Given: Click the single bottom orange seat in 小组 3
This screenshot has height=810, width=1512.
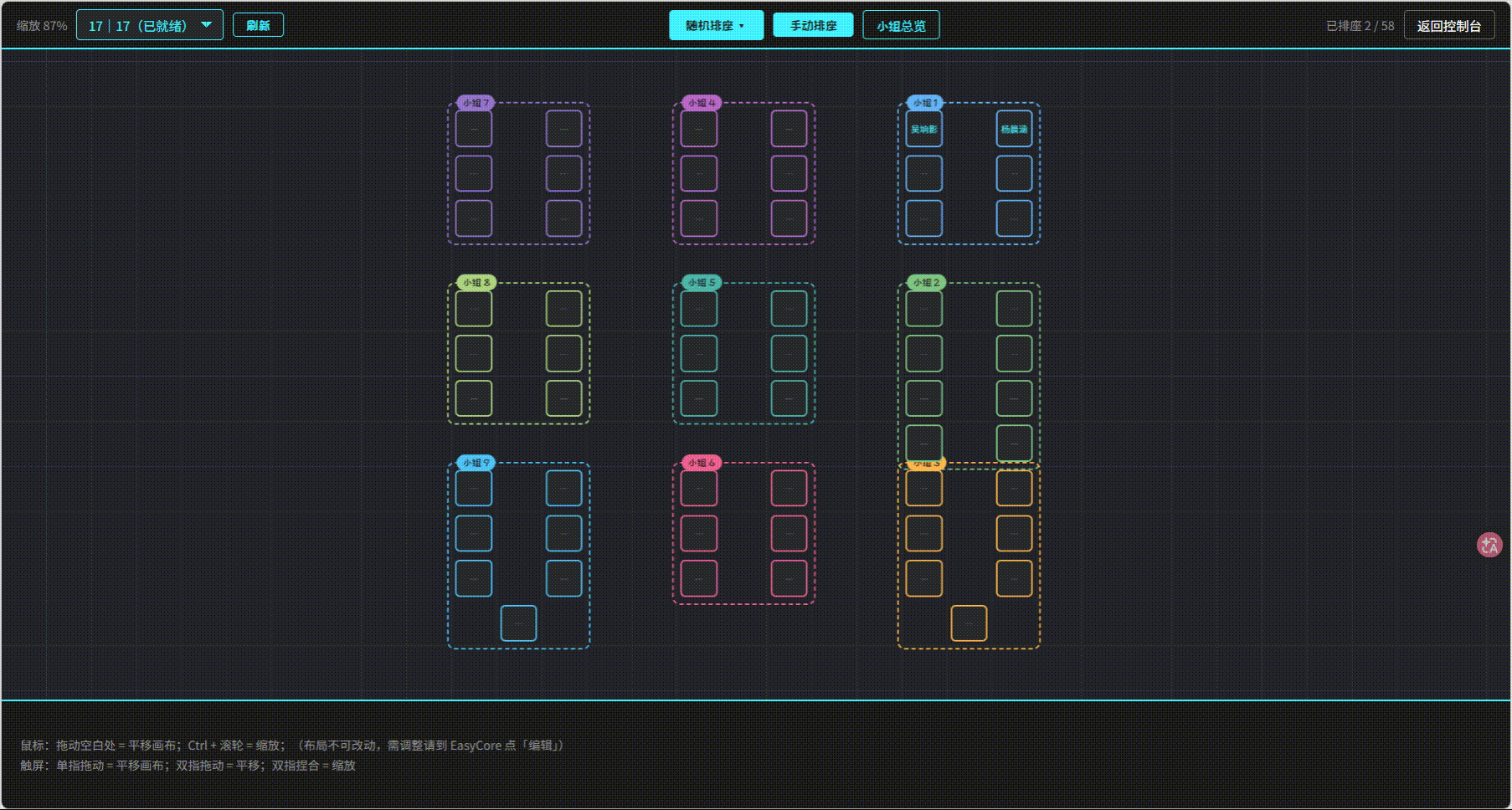Looking at the screenshot, I should [969, 623].
